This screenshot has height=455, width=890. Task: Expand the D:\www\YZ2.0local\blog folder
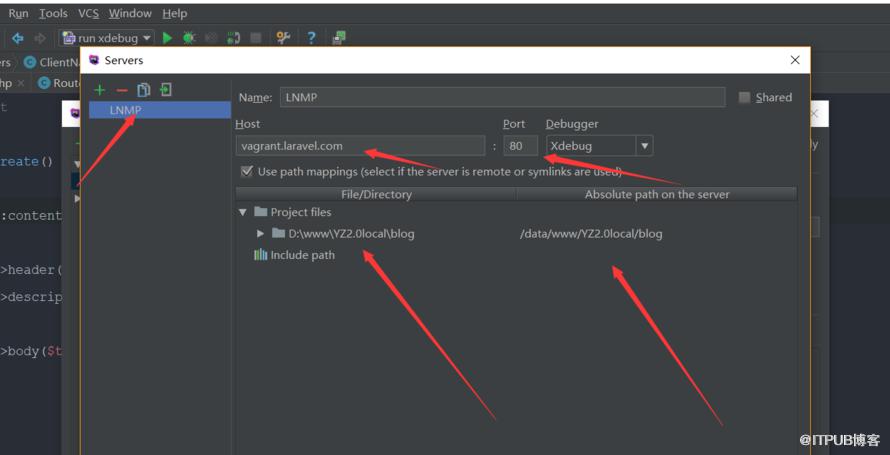tap(261, 234)
